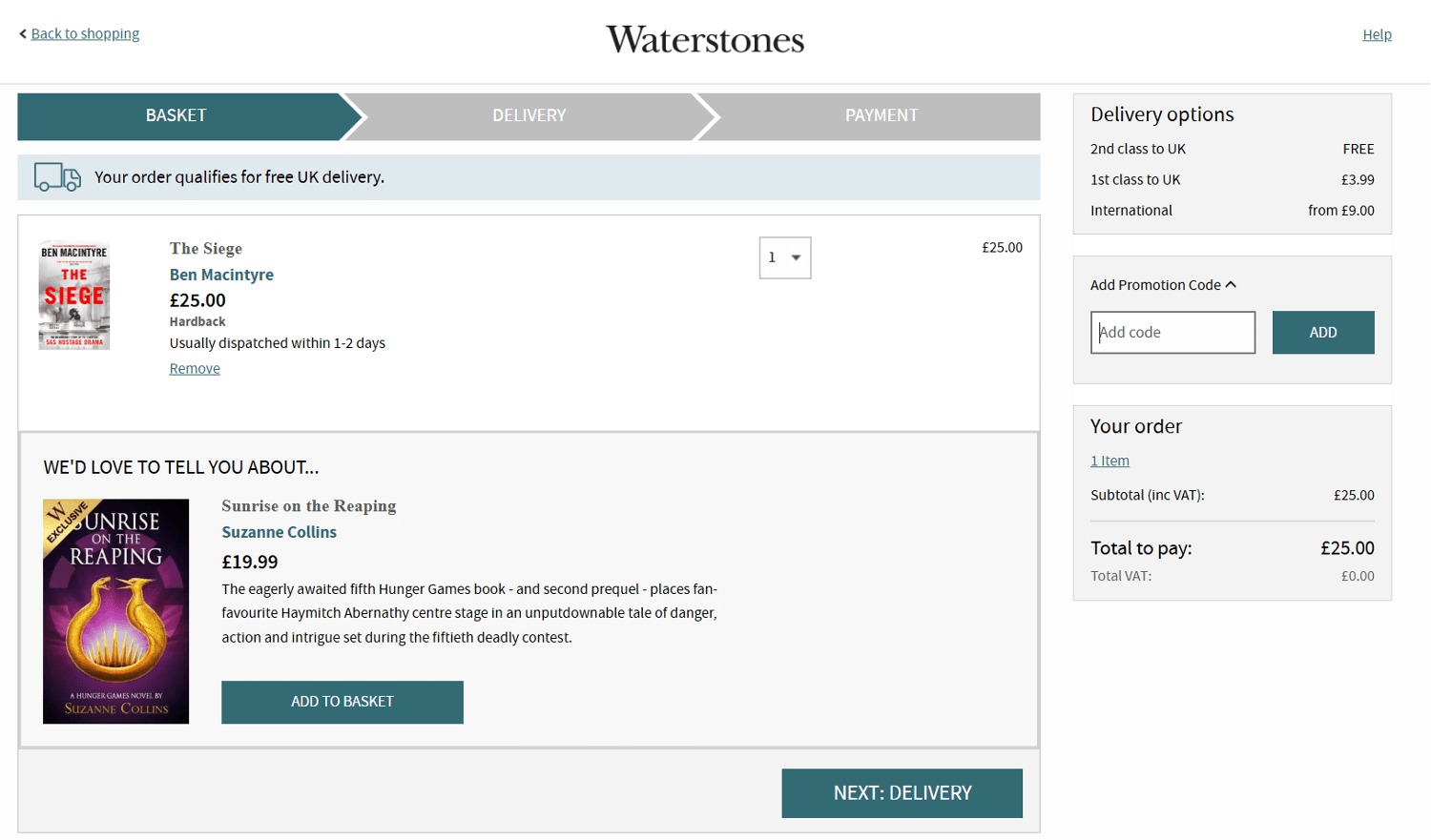1431x840 pixels.
Task: Click Next: Delivery button
Action: pos(902,793)
